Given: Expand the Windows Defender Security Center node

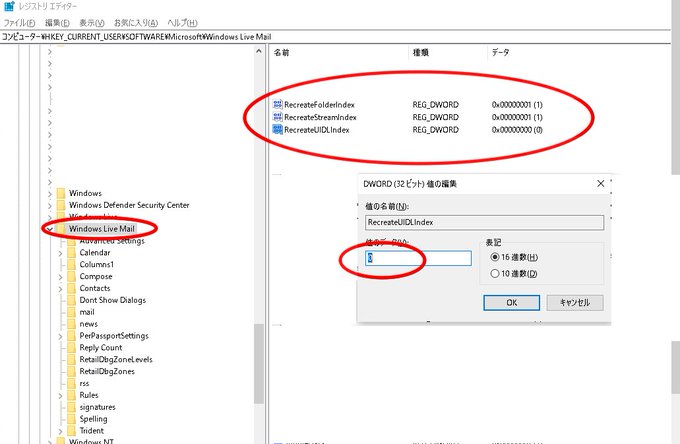Looking at the screenshot, I should (x=50, y=206).
